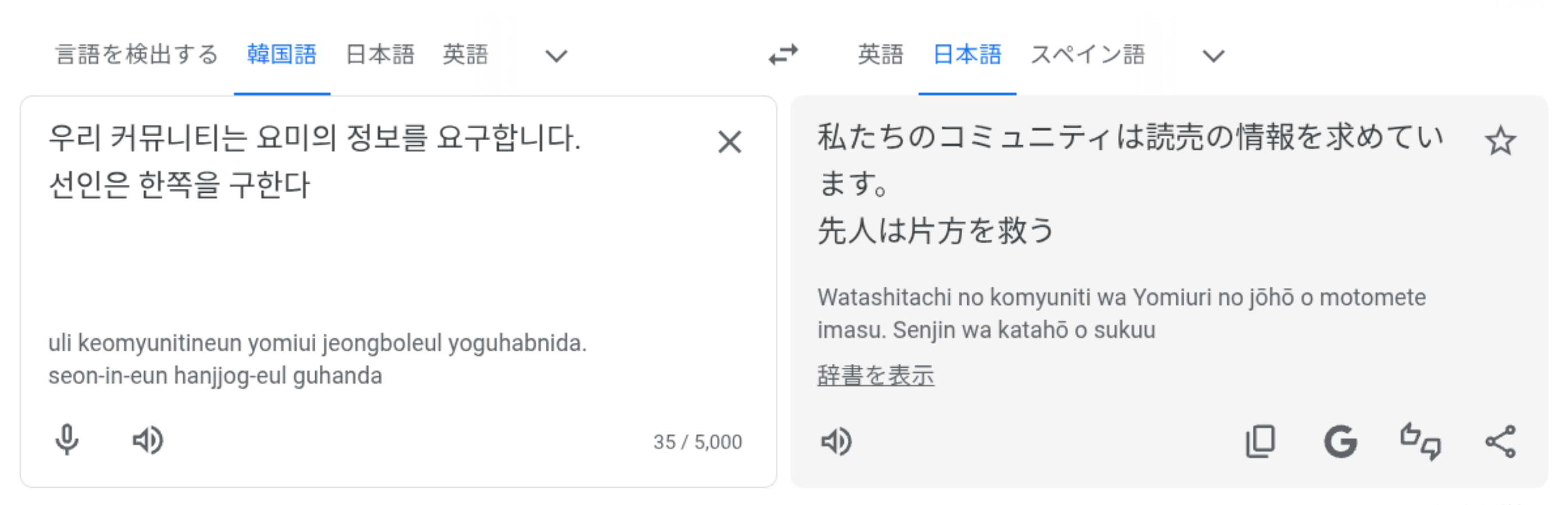Image resolution: width=1568 pixels, height=505 pixels.
Task: Click the microphone voice input icon
Action: (67, 440)
